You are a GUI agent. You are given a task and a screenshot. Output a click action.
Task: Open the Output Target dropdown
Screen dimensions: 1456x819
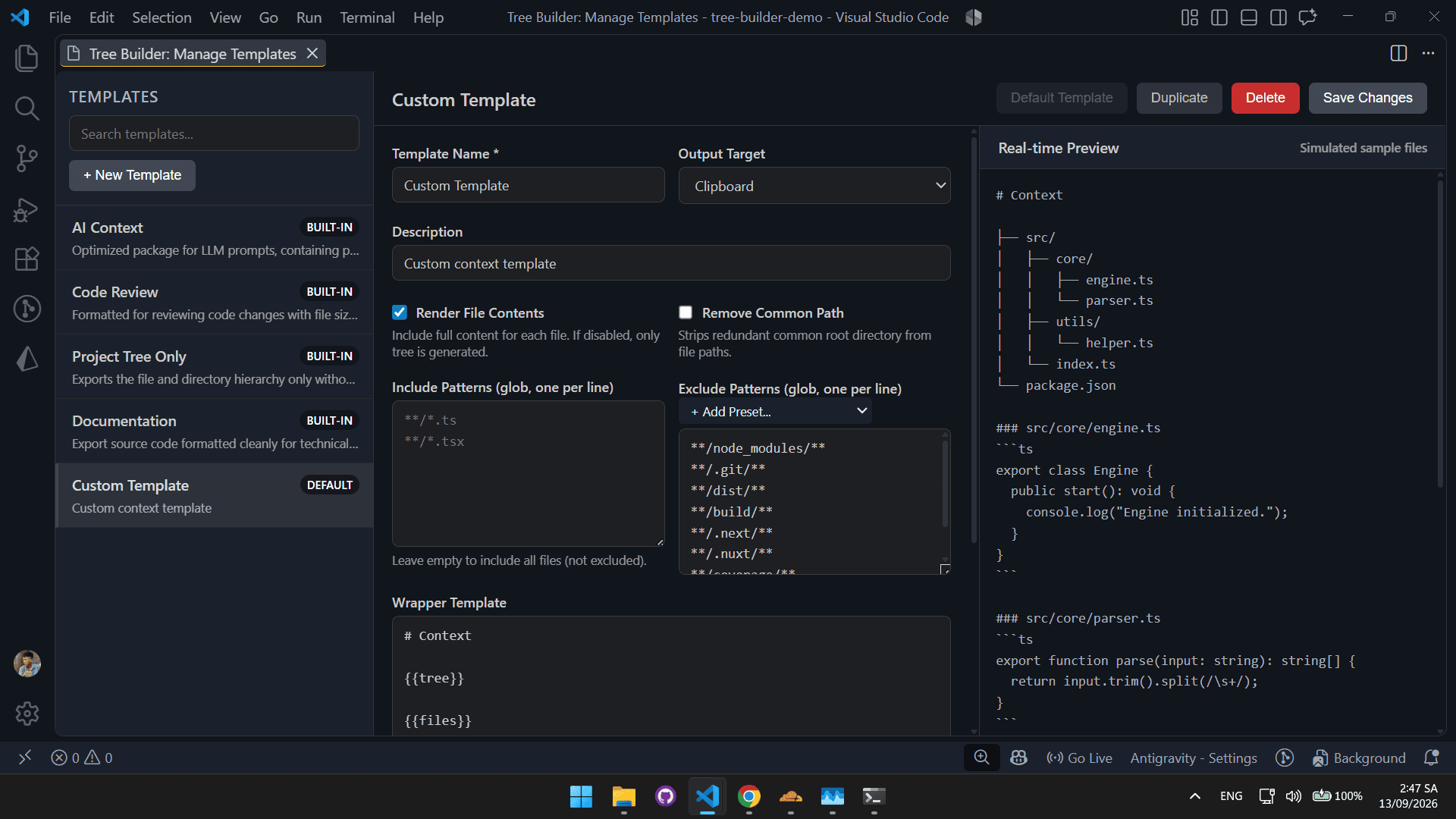(814, 186)
